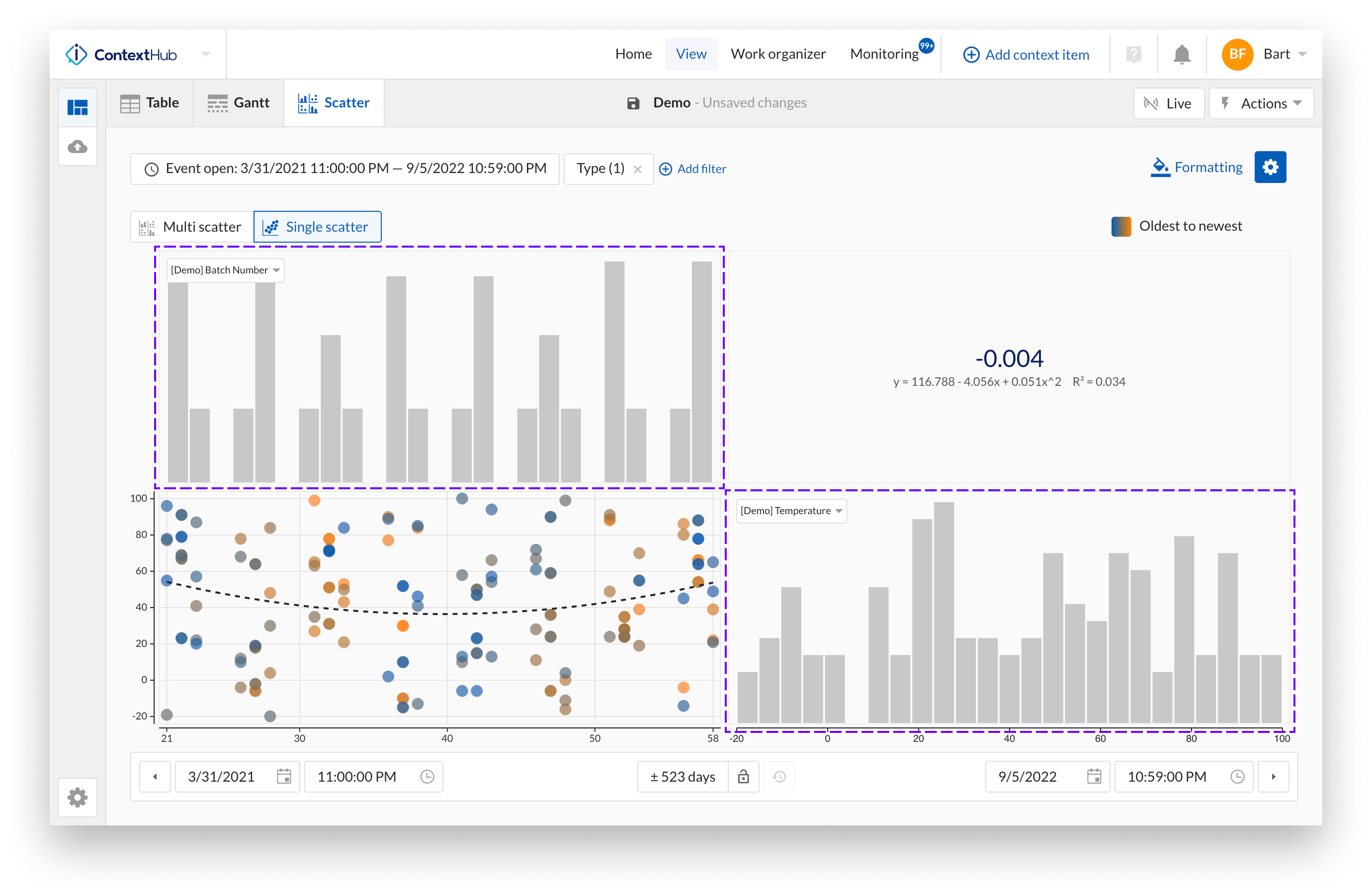Click the calendar icon beside 9/5/2022
The image size is (1372, 895).
point(1094,777)
